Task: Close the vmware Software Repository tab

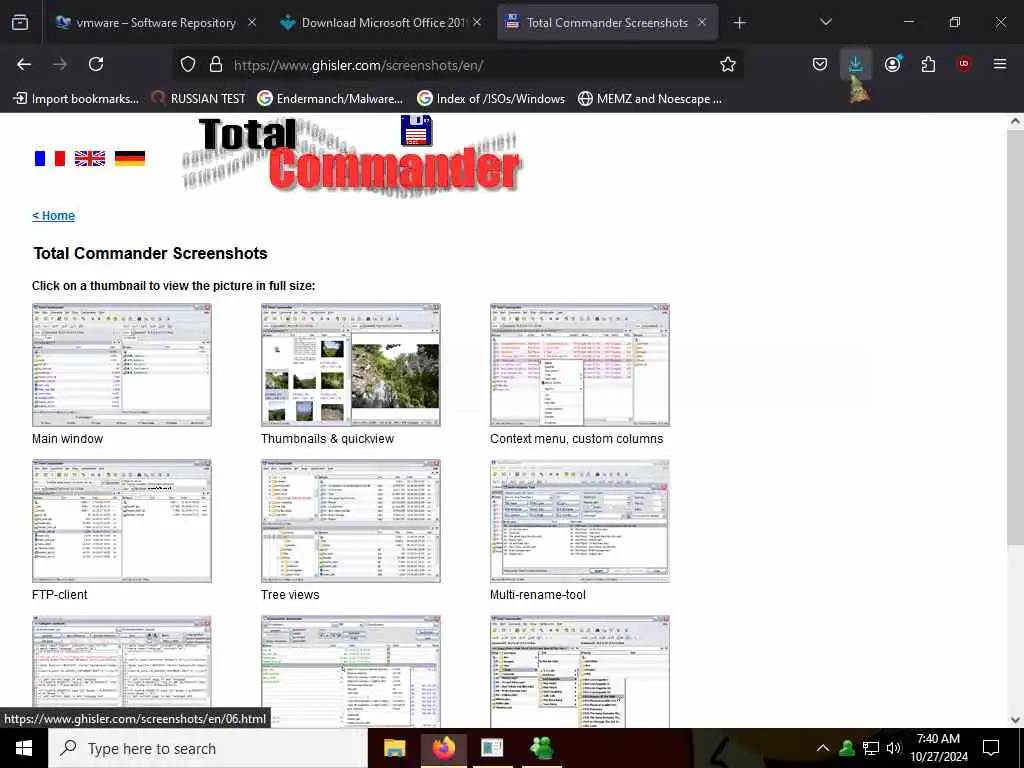Action: point(252,22)
